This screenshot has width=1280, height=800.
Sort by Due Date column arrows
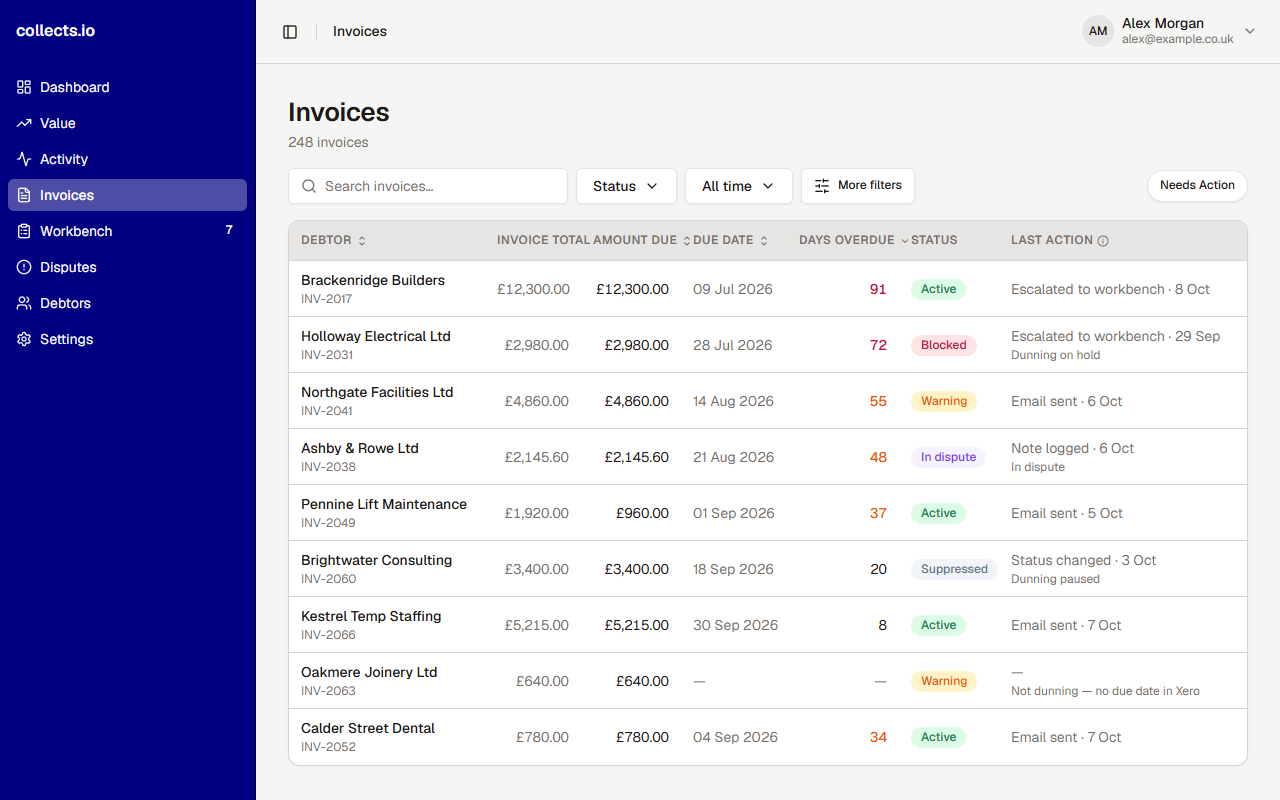coord(764,241)
